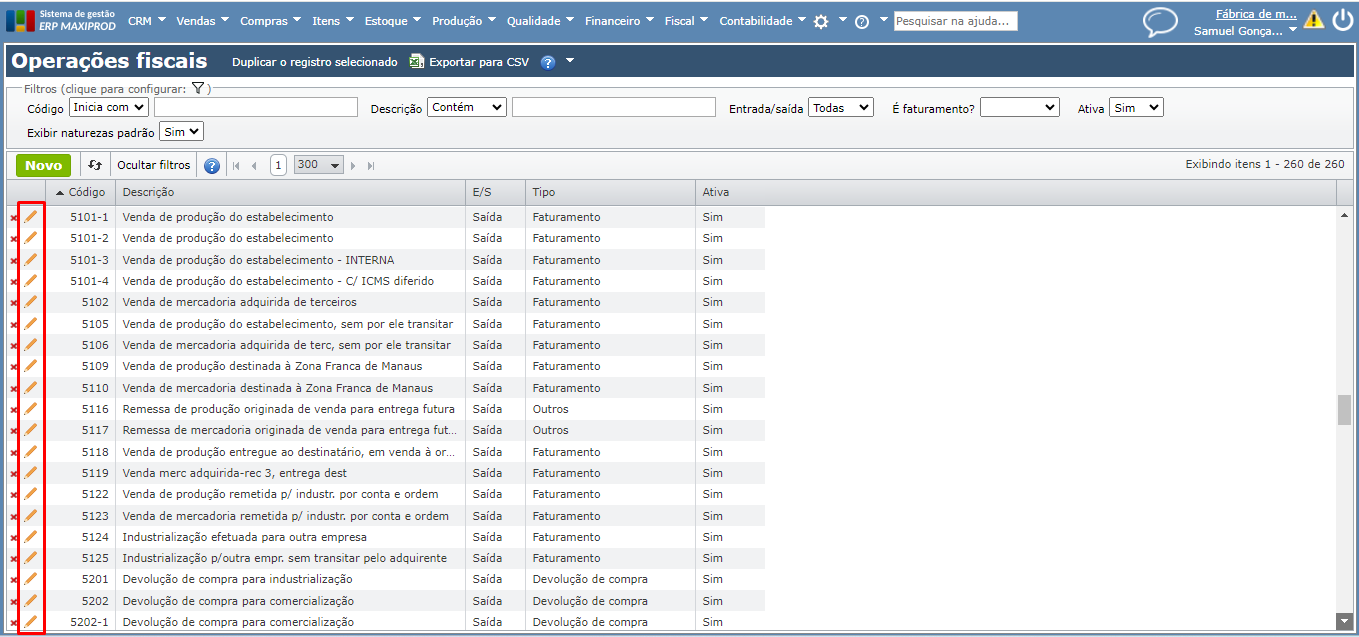Click scrollbar down arrow
Screen dimensions: 1359x637
pyautogui.click(x=1345, y=622)
